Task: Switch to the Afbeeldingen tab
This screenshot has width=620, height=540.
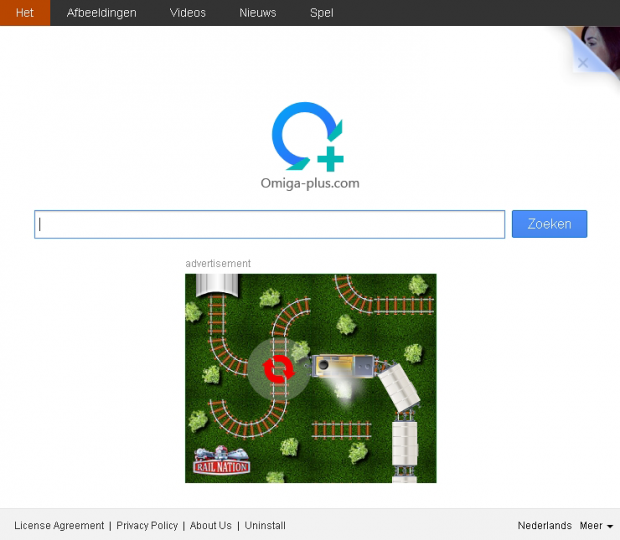Action: (x=102, y=13)
